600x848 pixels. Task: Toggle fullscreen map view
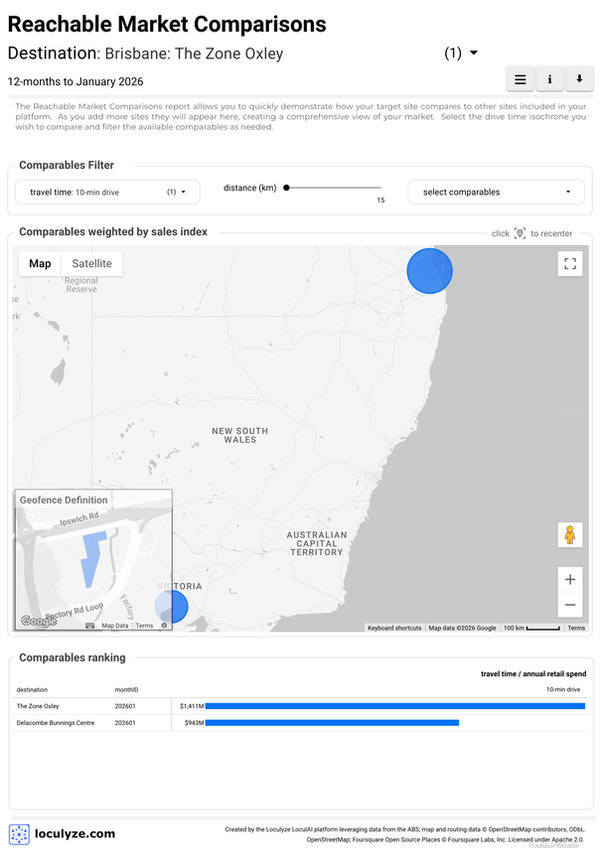pos(570,264)
